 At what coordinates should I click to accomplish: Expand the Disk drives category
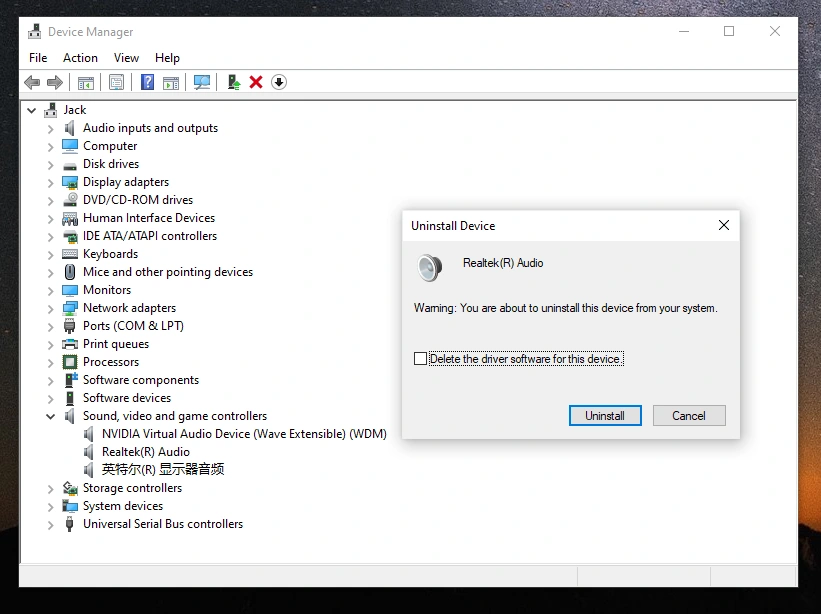[x=50, y=165]
